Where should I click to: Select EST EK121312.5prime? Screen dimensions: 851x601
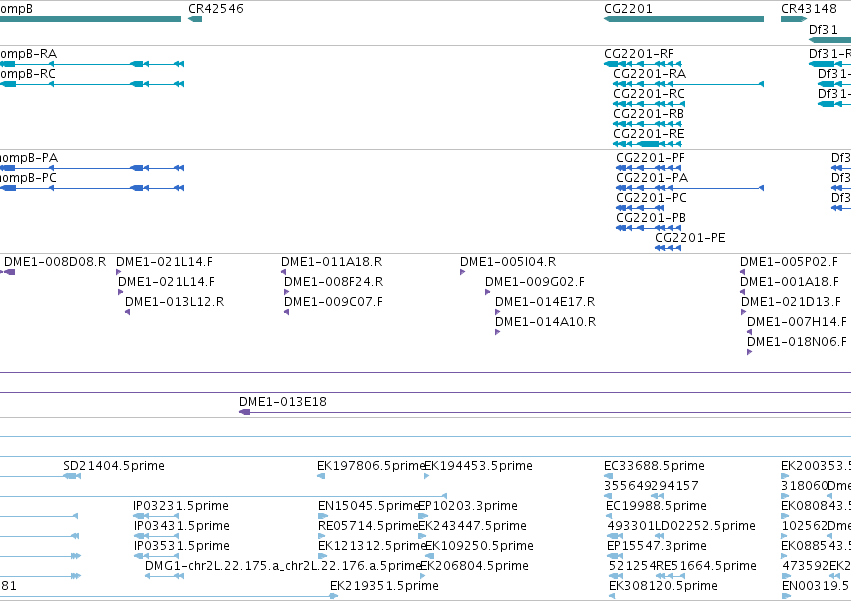tap(371, 547)
